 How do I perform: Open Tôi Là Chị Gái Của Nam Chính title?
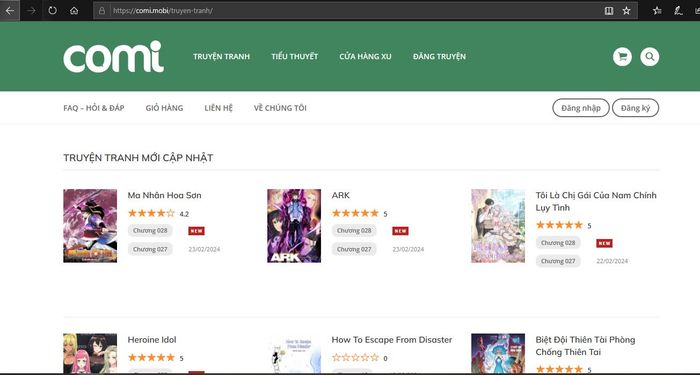tap(596, 201)
